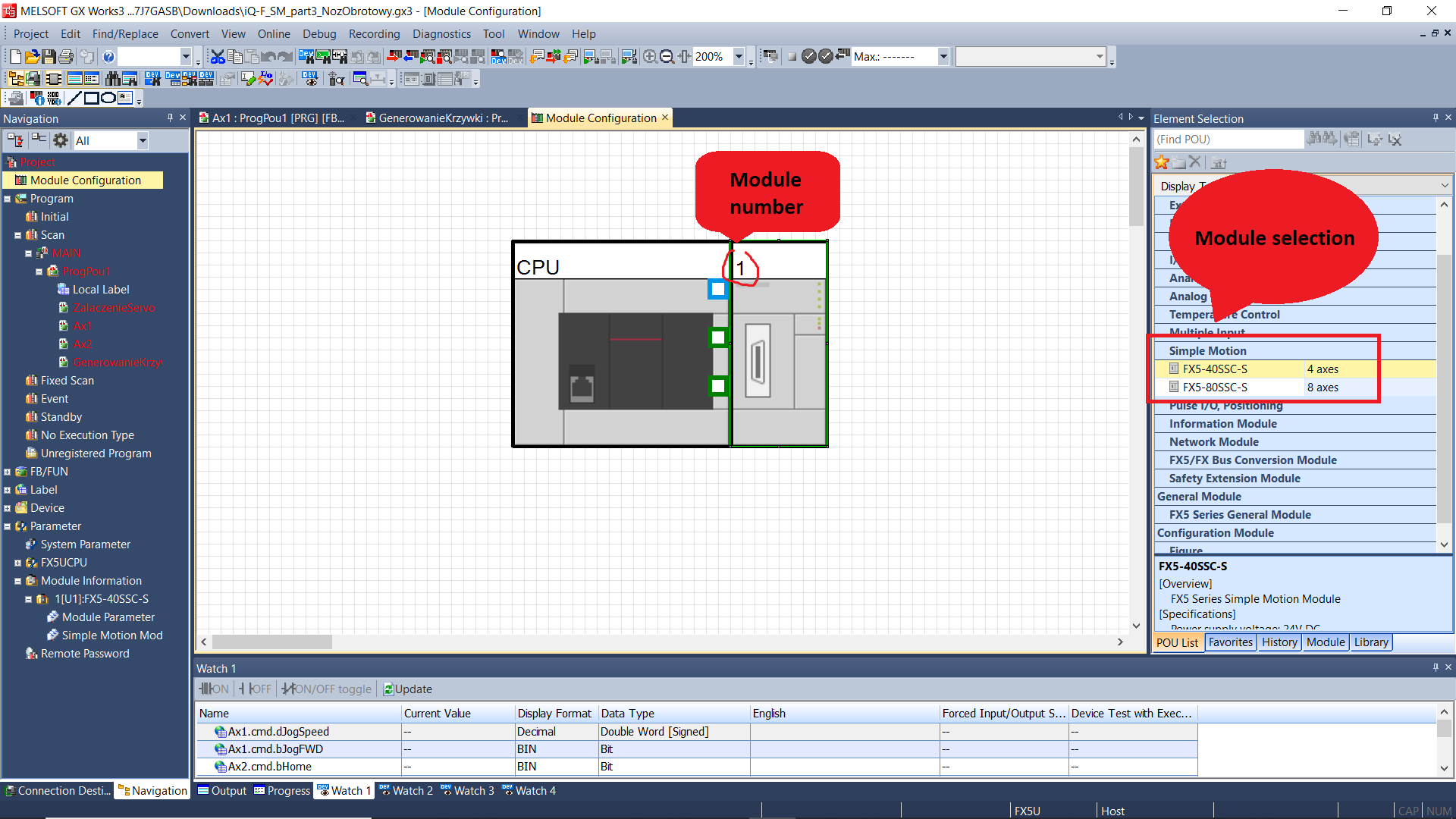Switch to the Watch 2 tab
This screenshot has height=819, width=1456.
coord(406,790)
